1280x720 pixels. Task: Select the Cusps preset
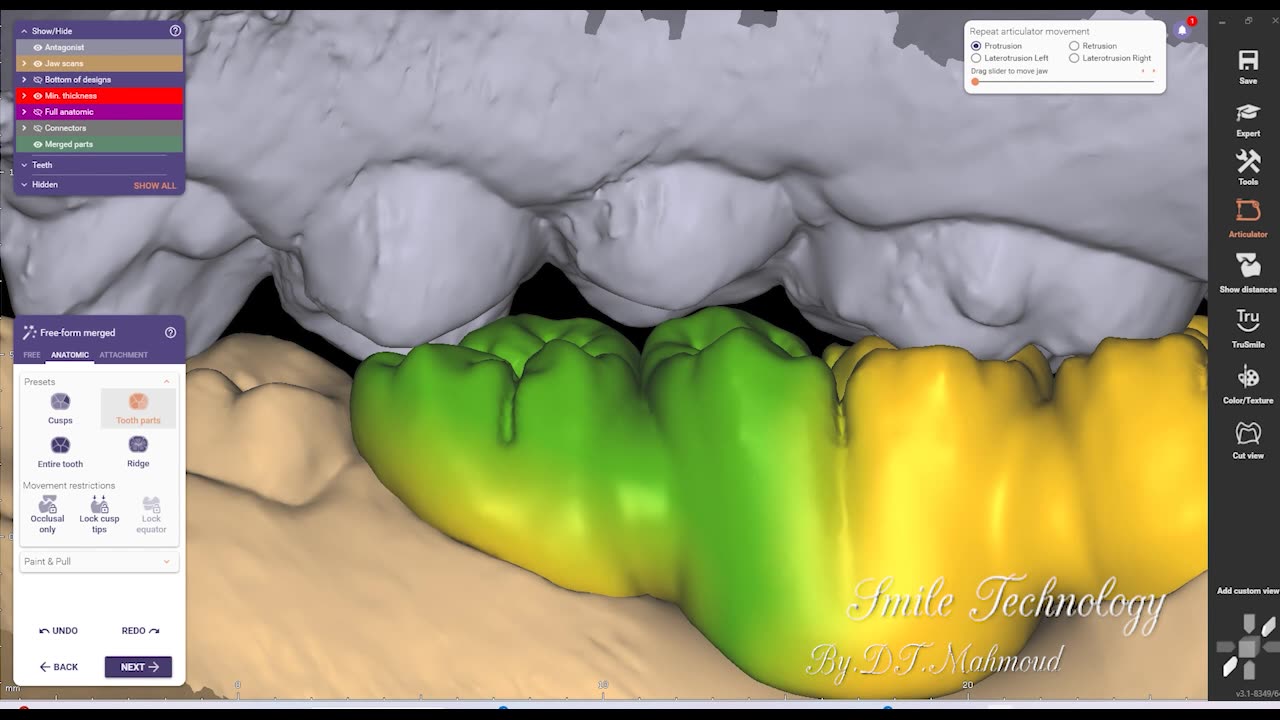click(60, 408)
